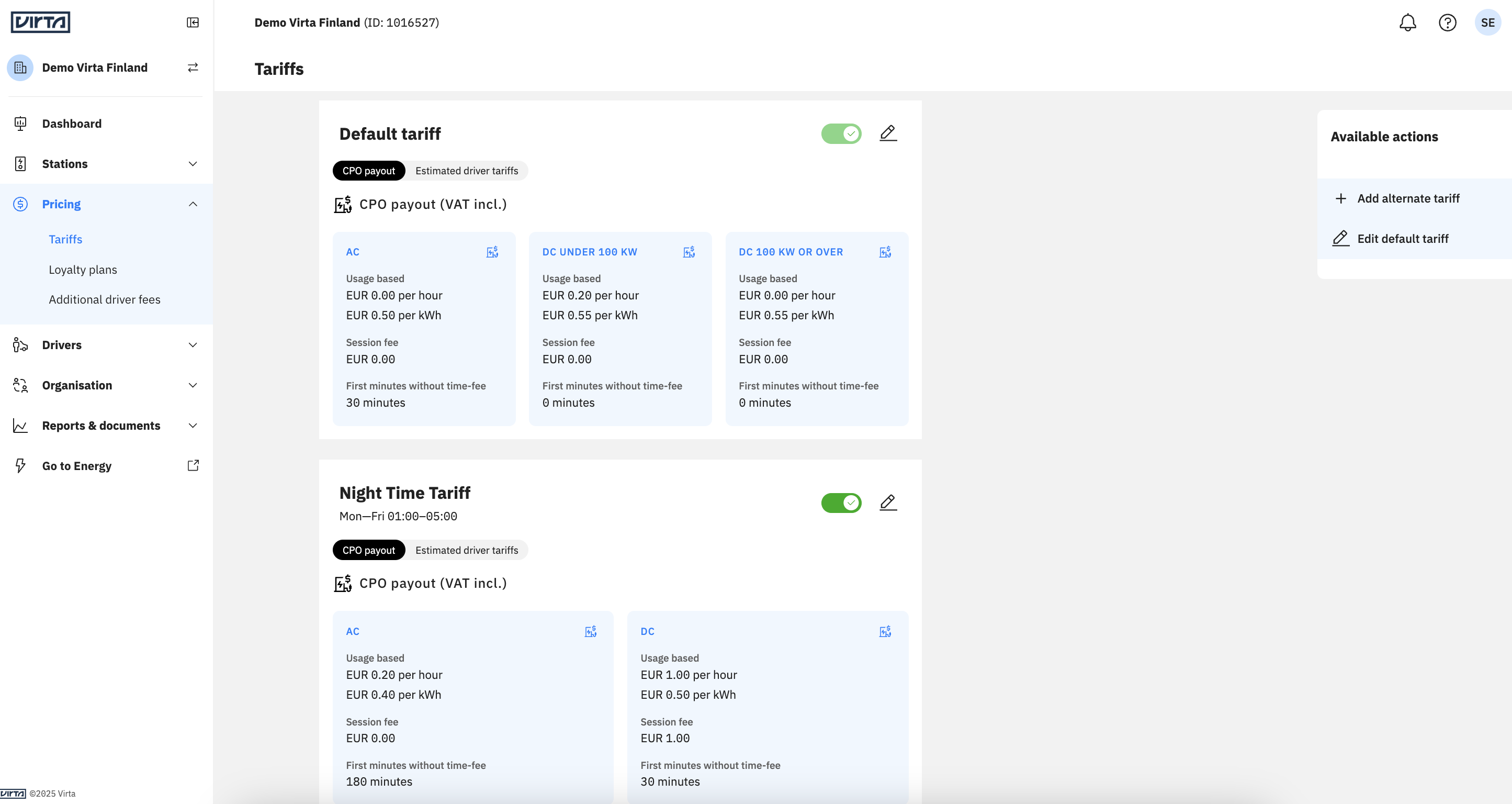
Task: Select CPO payout tab under Night Time Tariff
Action: coord(369,550)
